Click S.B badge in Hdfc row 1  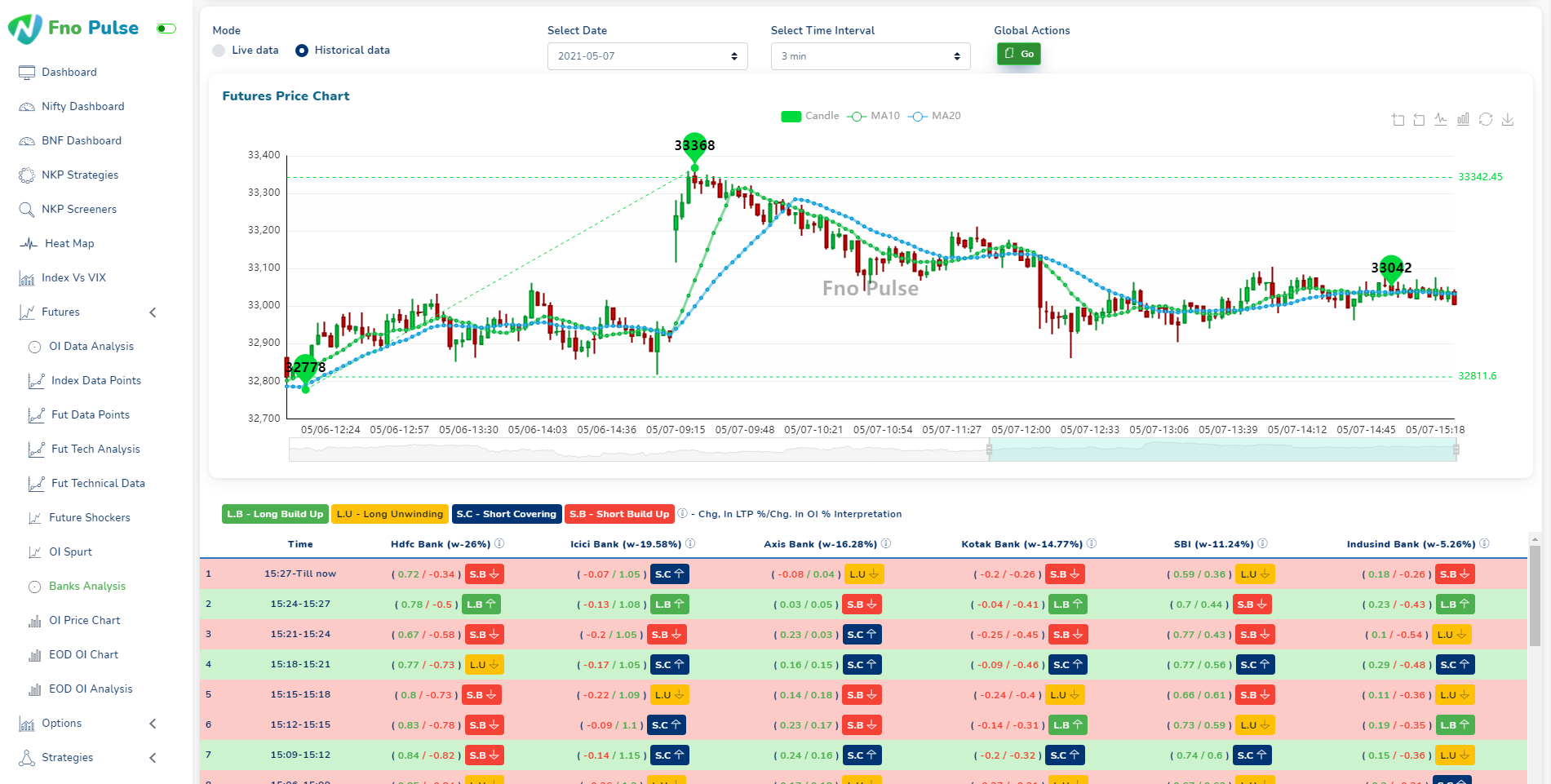[x=485, y=574]
